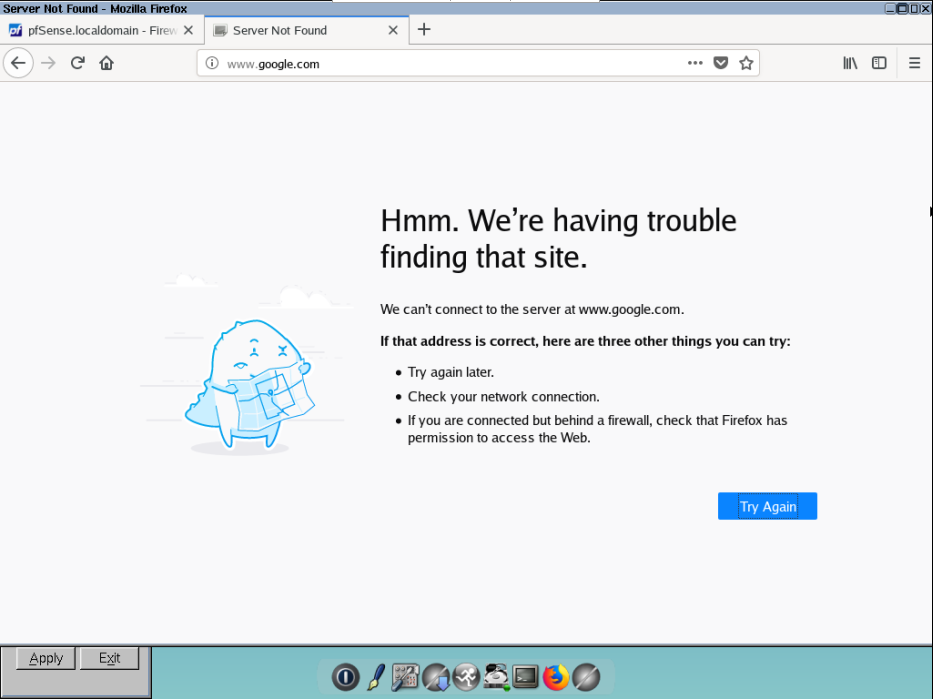The image size is (933, 699).
Task: Click the pfSense tab favicon
Action: point(15,30)
